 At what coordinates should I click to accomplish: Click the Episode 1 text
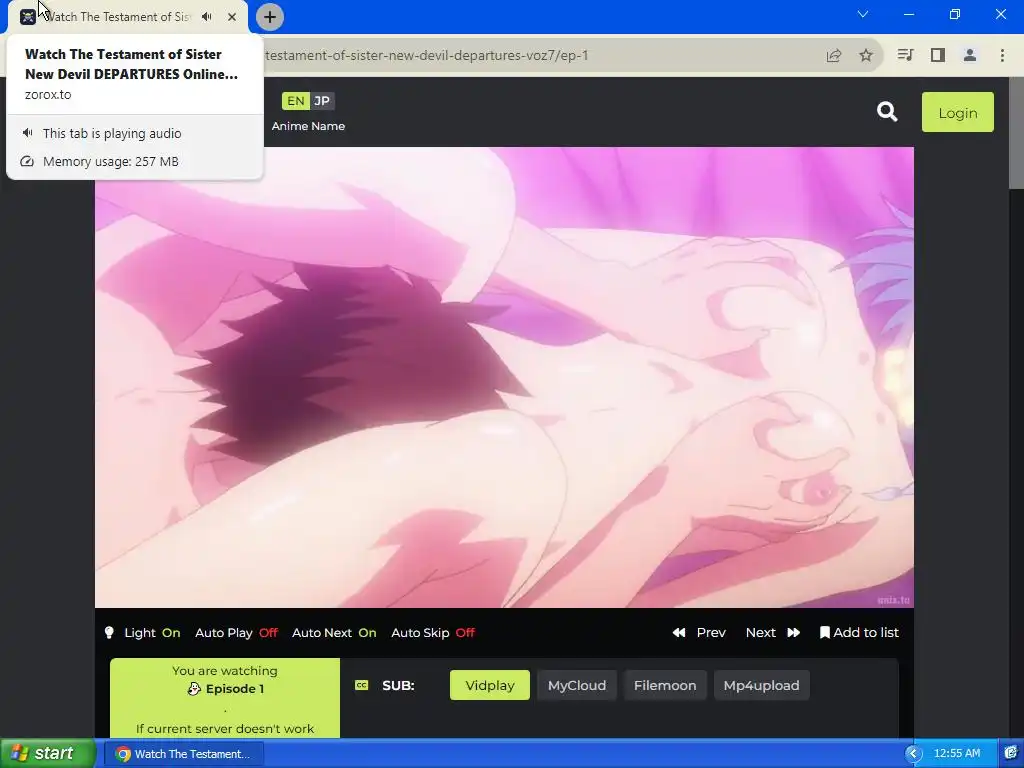234,689
